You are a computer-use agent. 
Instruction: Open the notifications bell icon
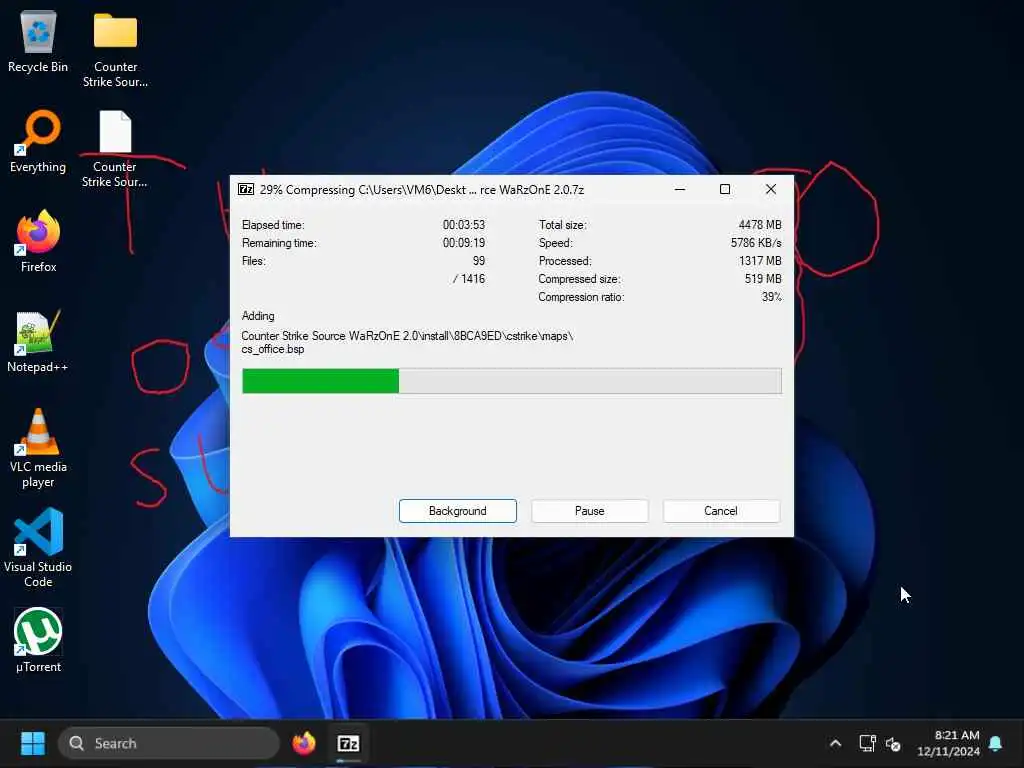click(x=996, y=743)
